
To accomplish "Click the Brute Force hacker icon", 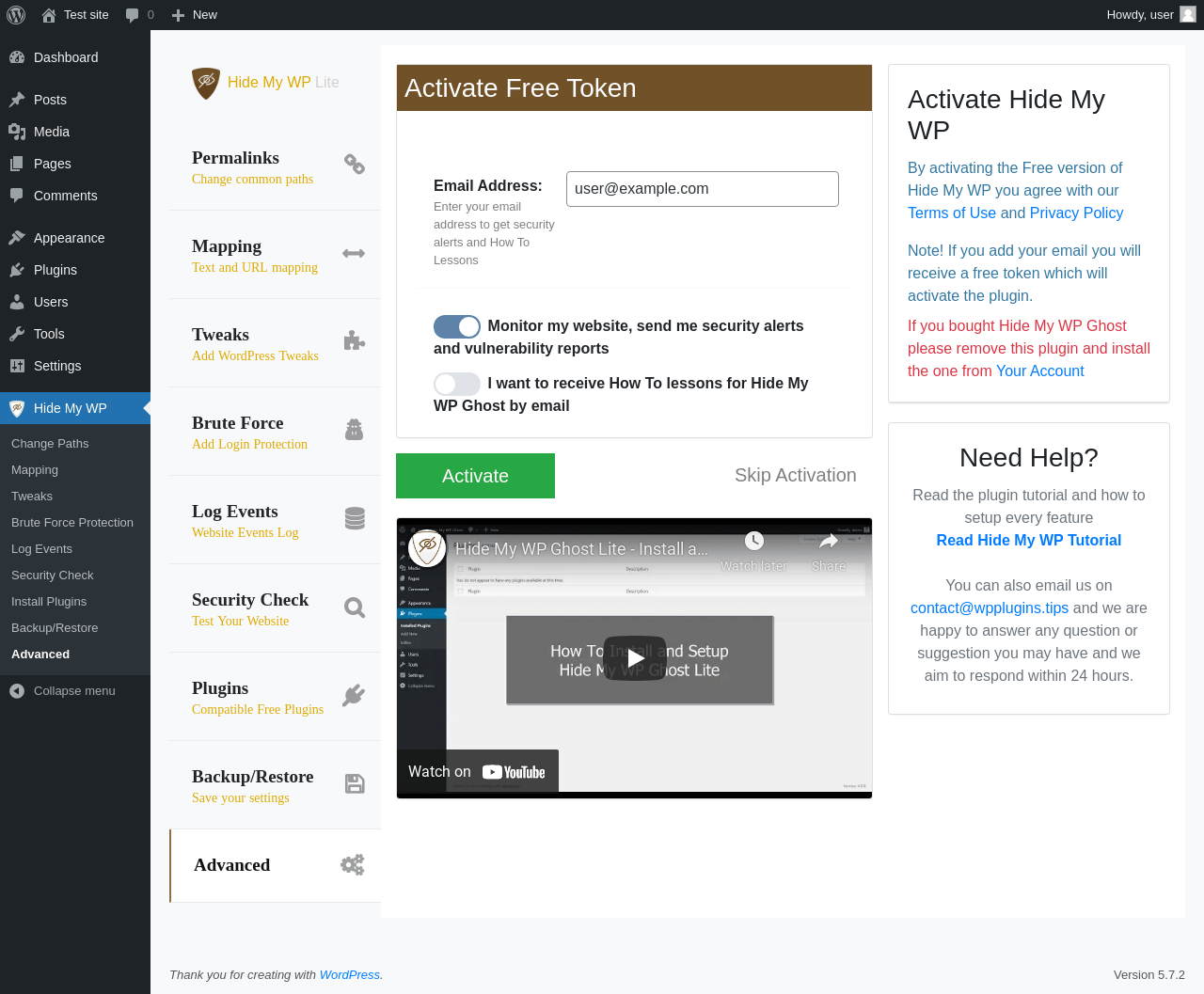I will (354, 430).
